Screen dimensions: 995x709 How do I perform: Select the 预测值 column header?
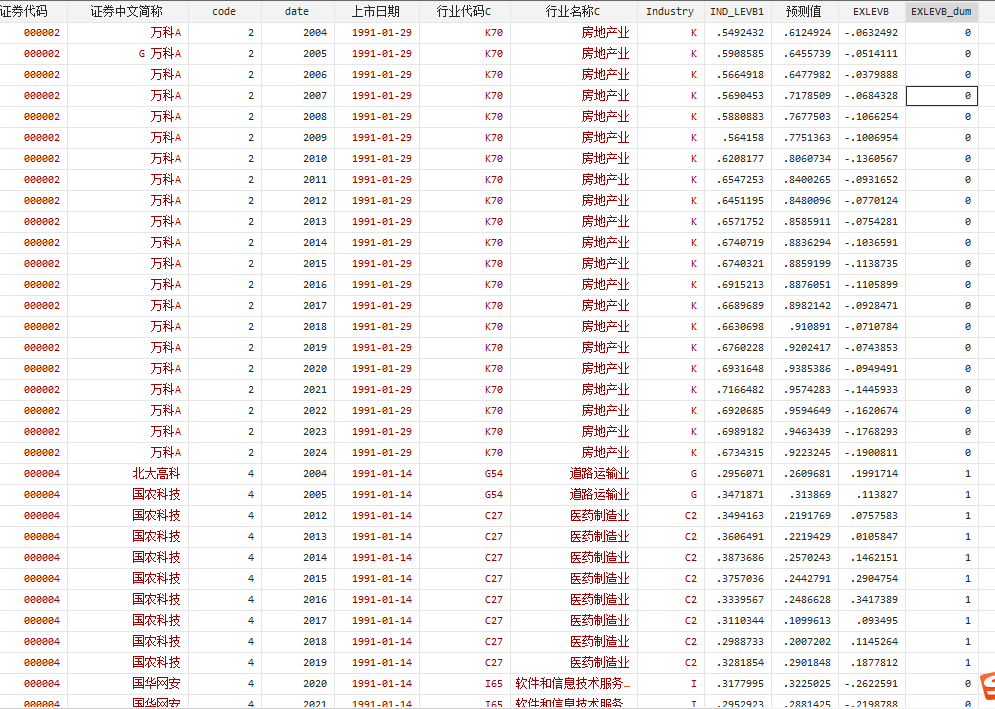803,11
